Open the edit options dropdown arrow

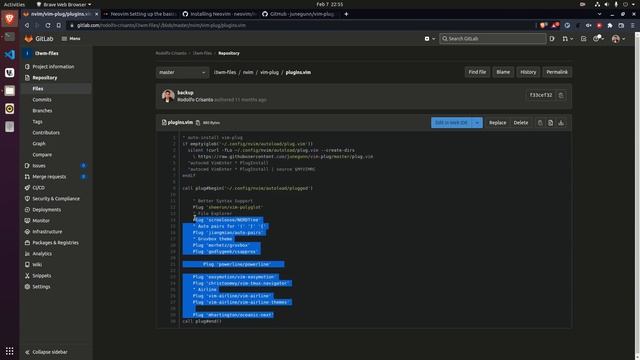(477, 123)
